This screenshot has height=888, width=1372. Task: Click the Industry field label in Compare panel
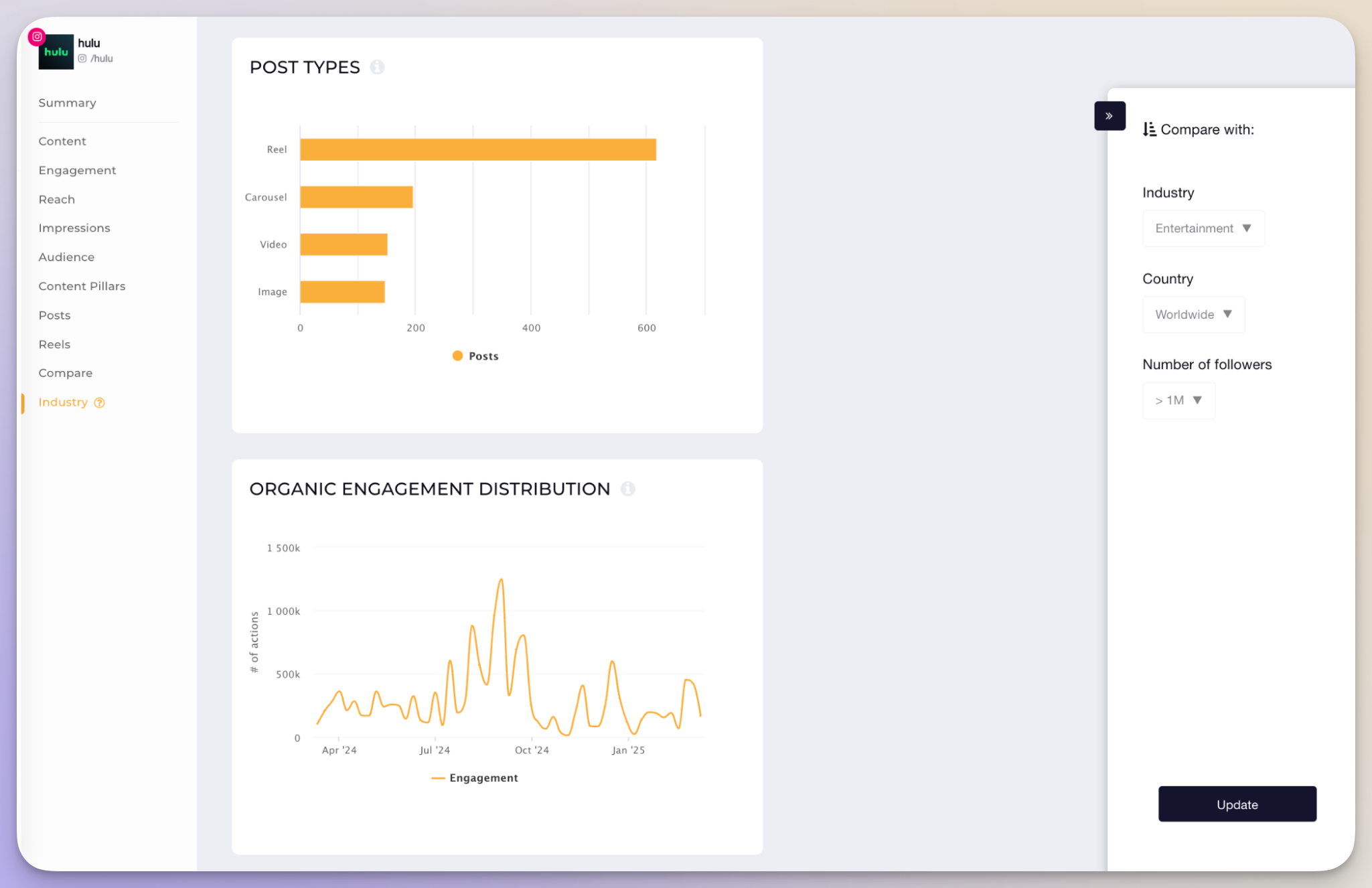(1168, 193)
